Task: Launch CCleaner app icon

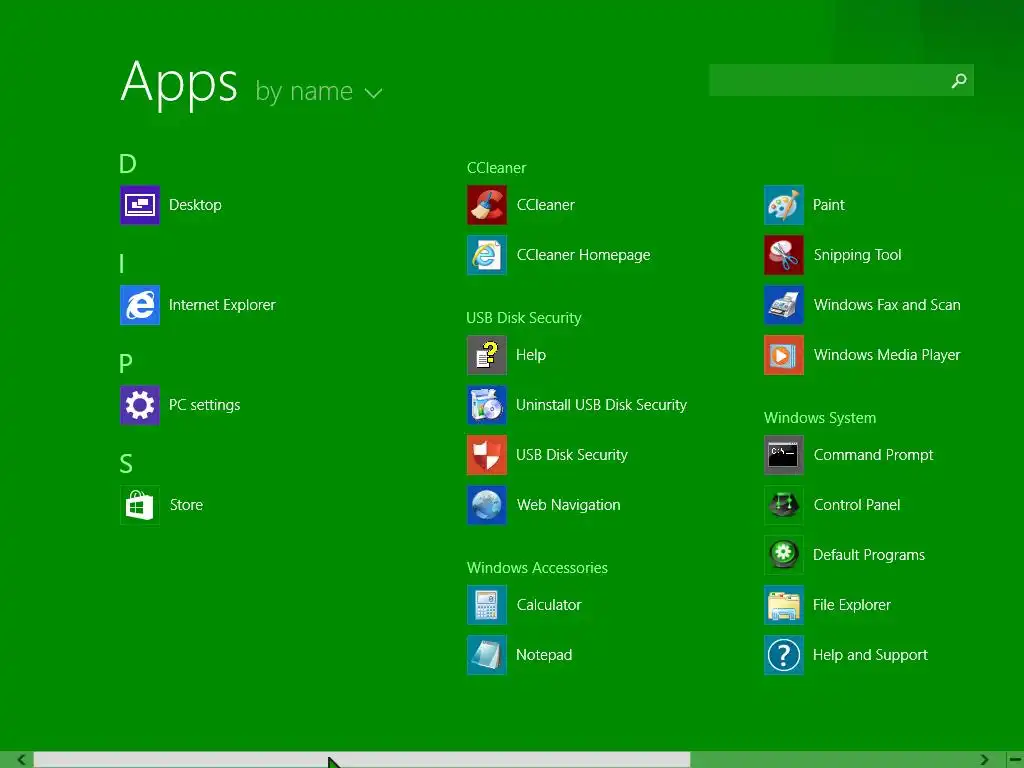Action: point(487,205)
